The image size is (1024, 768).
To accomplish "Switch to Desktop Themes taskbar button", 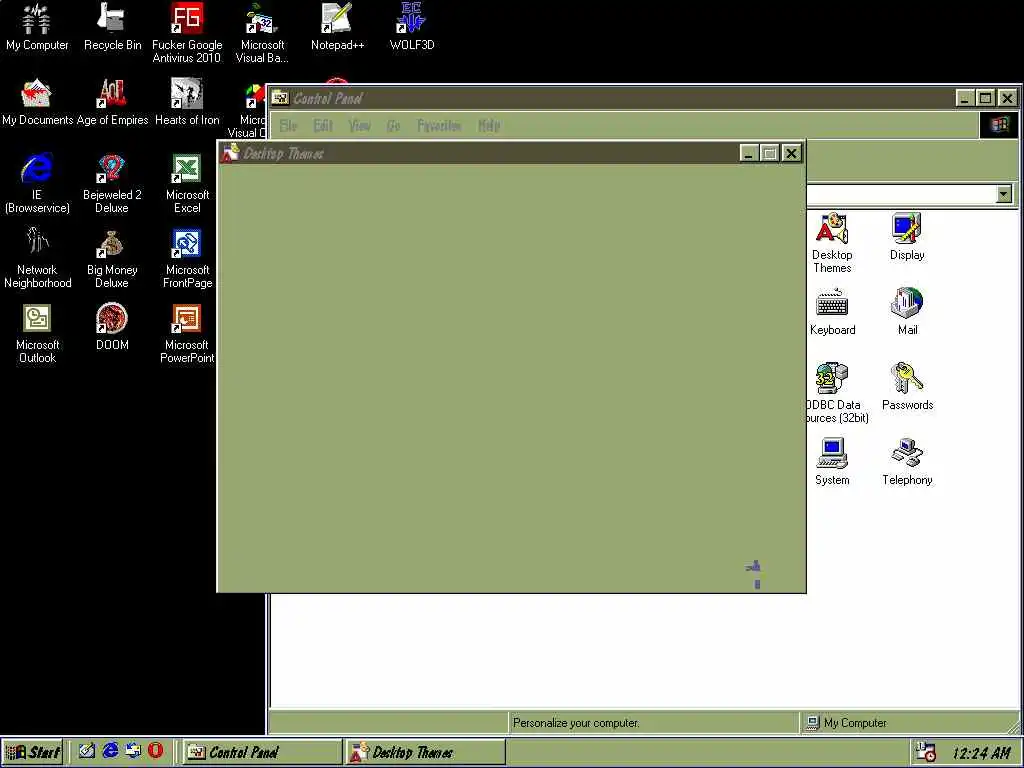I will tap(425, 752).
